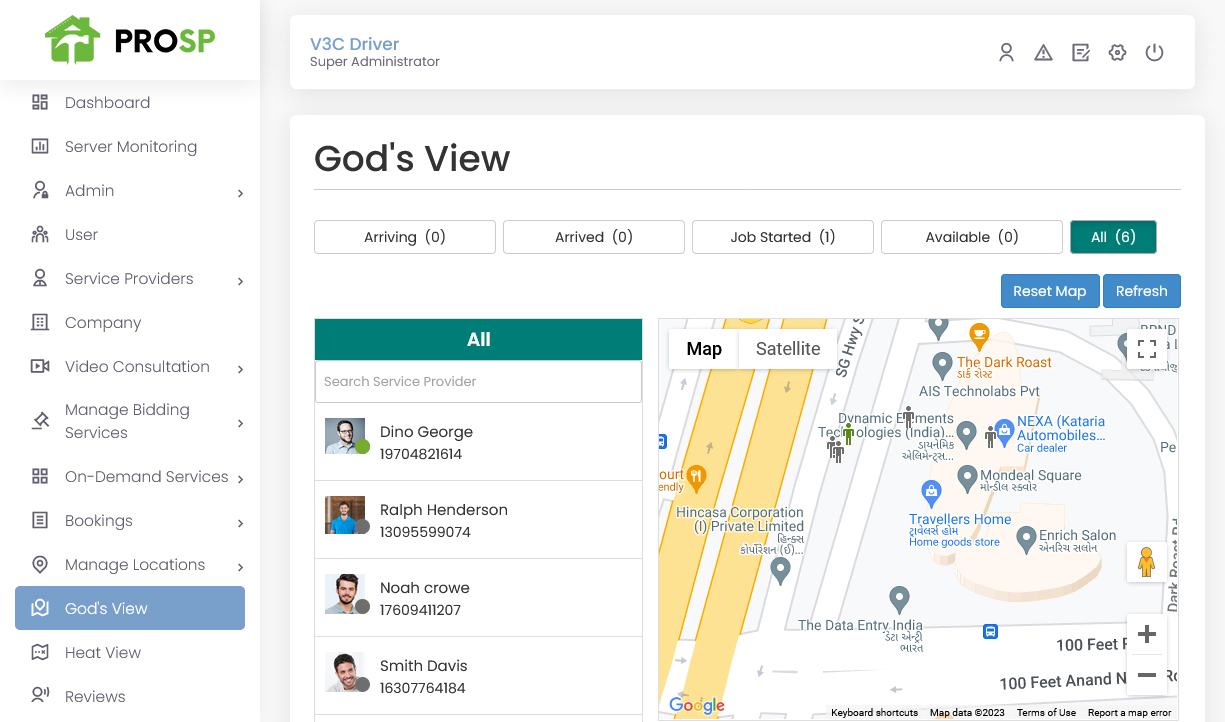Select Dino George in provider list
This screenshot has height=722, width=1225.
(478, 442)
